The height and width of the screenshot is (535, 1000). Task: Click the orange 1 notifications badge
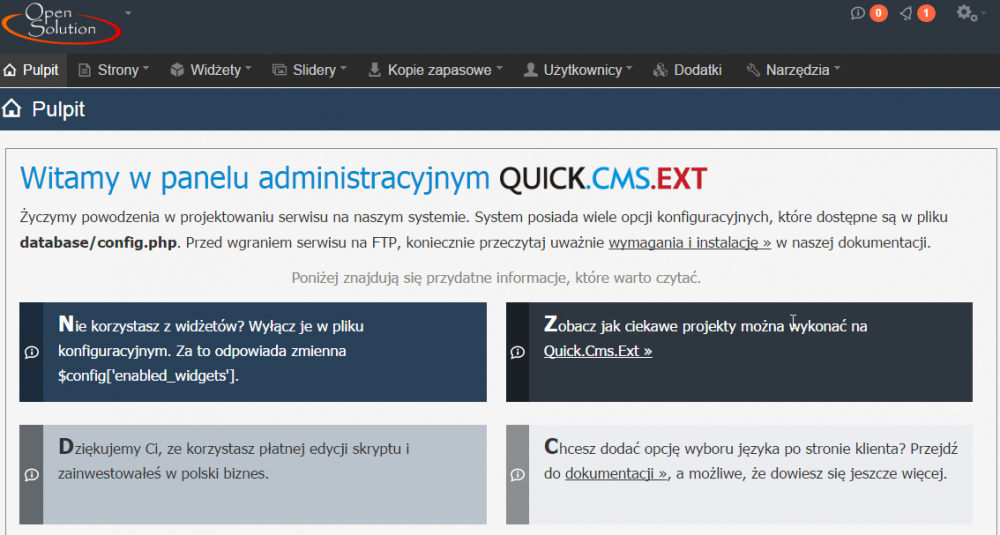[926, 13]
